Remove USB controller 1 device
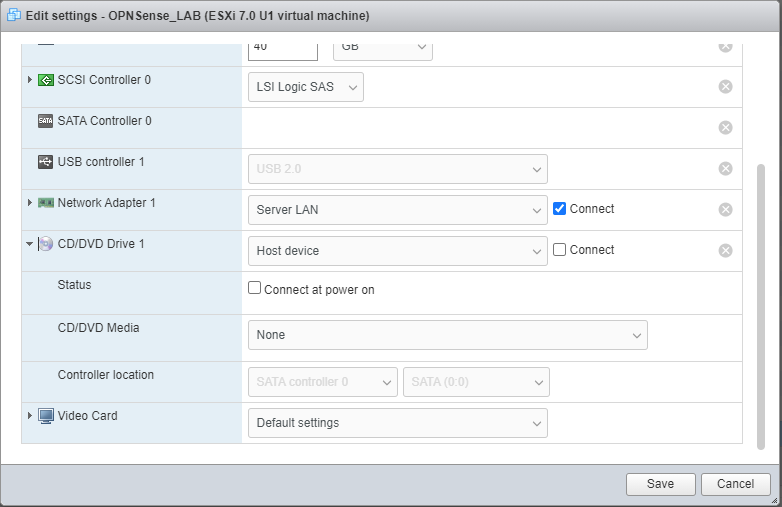This screenshot has height=507, width=782. [725, 169]
